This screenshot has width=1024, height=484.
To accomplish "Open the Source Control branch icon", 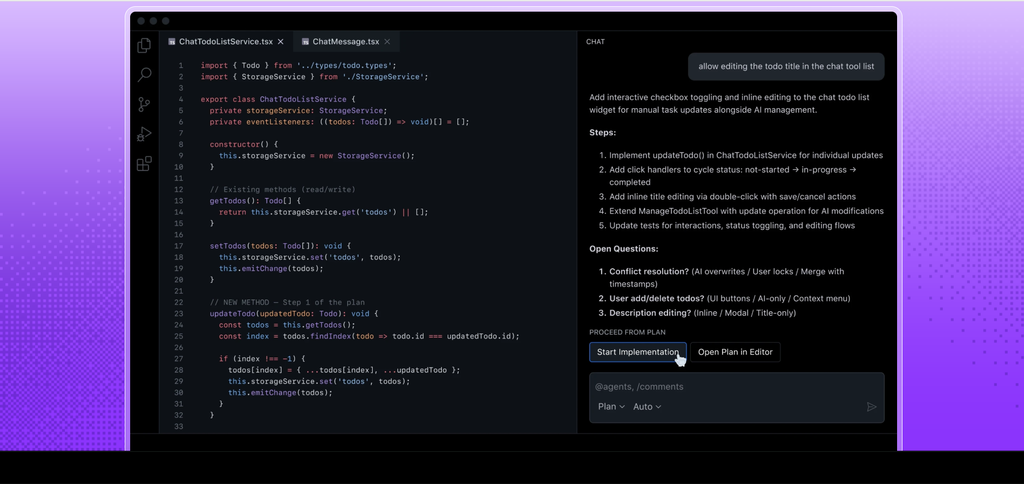I will (x=144, y=105).
